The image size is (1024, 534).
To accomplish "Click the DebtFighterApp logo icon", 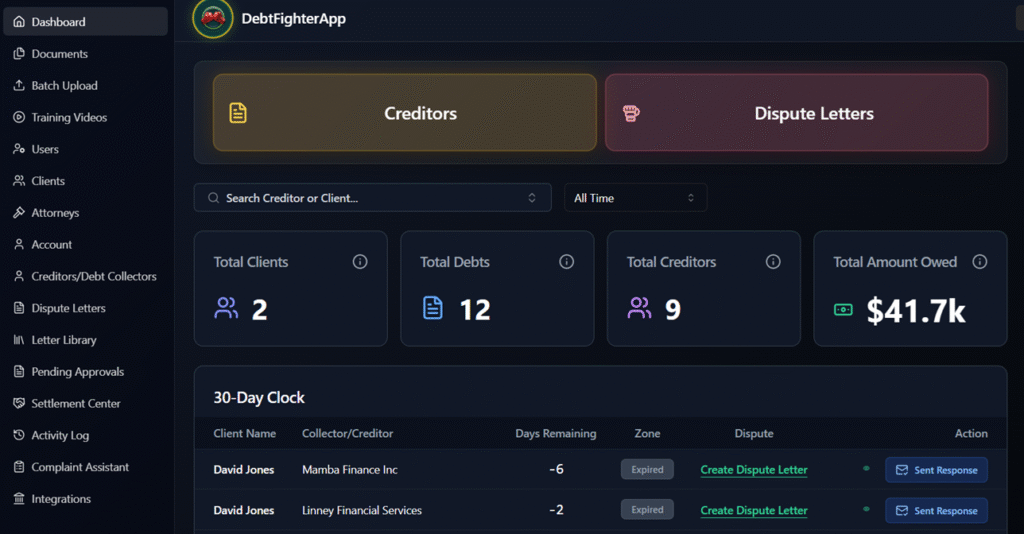I will (x=212, y=19).
